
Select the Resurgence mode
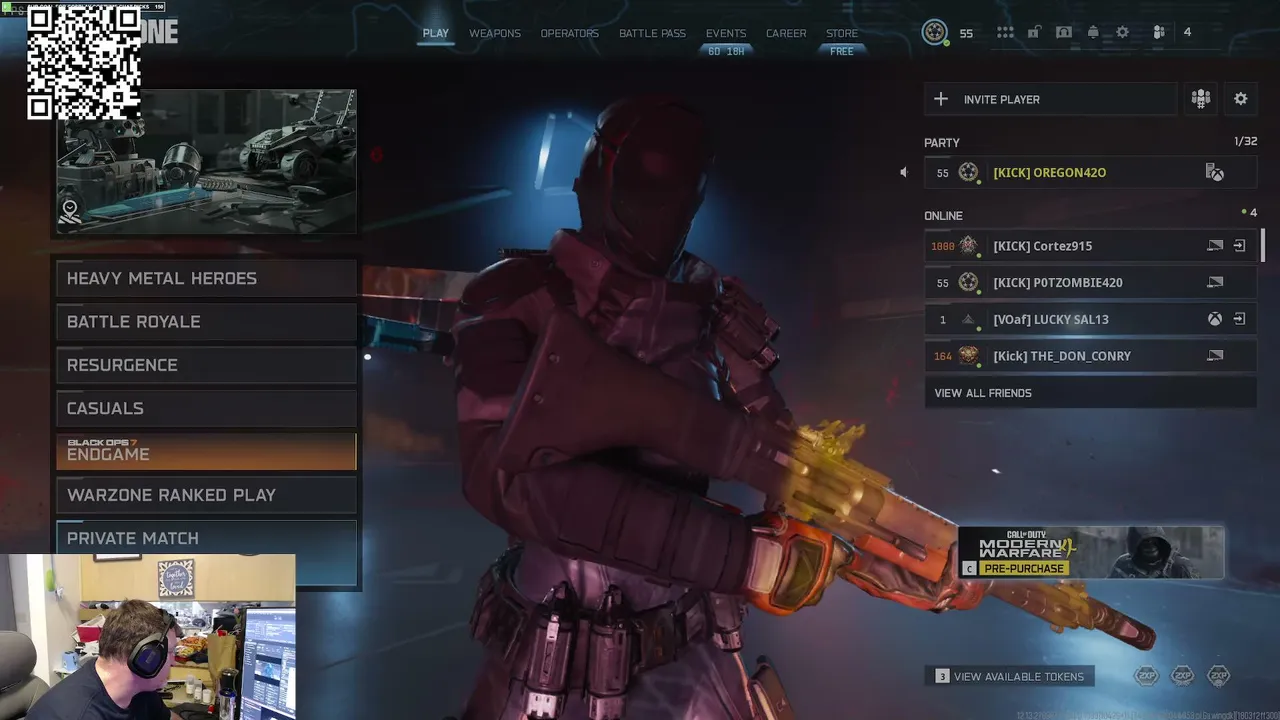pyautogui.click(x=206, y=365)
